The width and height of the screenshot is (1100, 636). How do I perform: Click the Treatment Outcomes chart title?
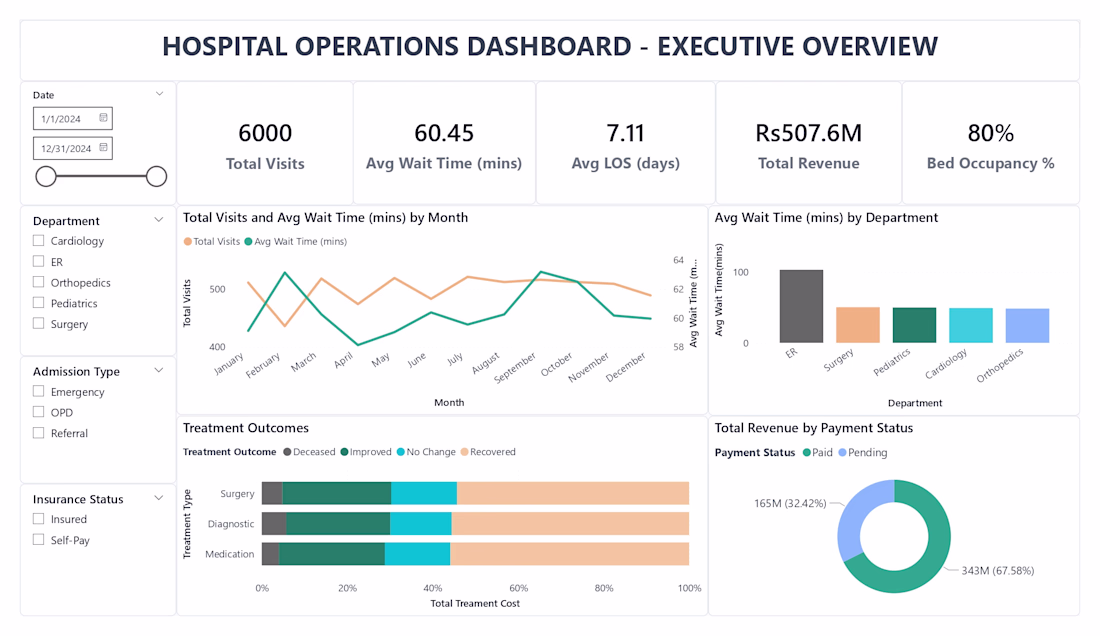[246, 428]
